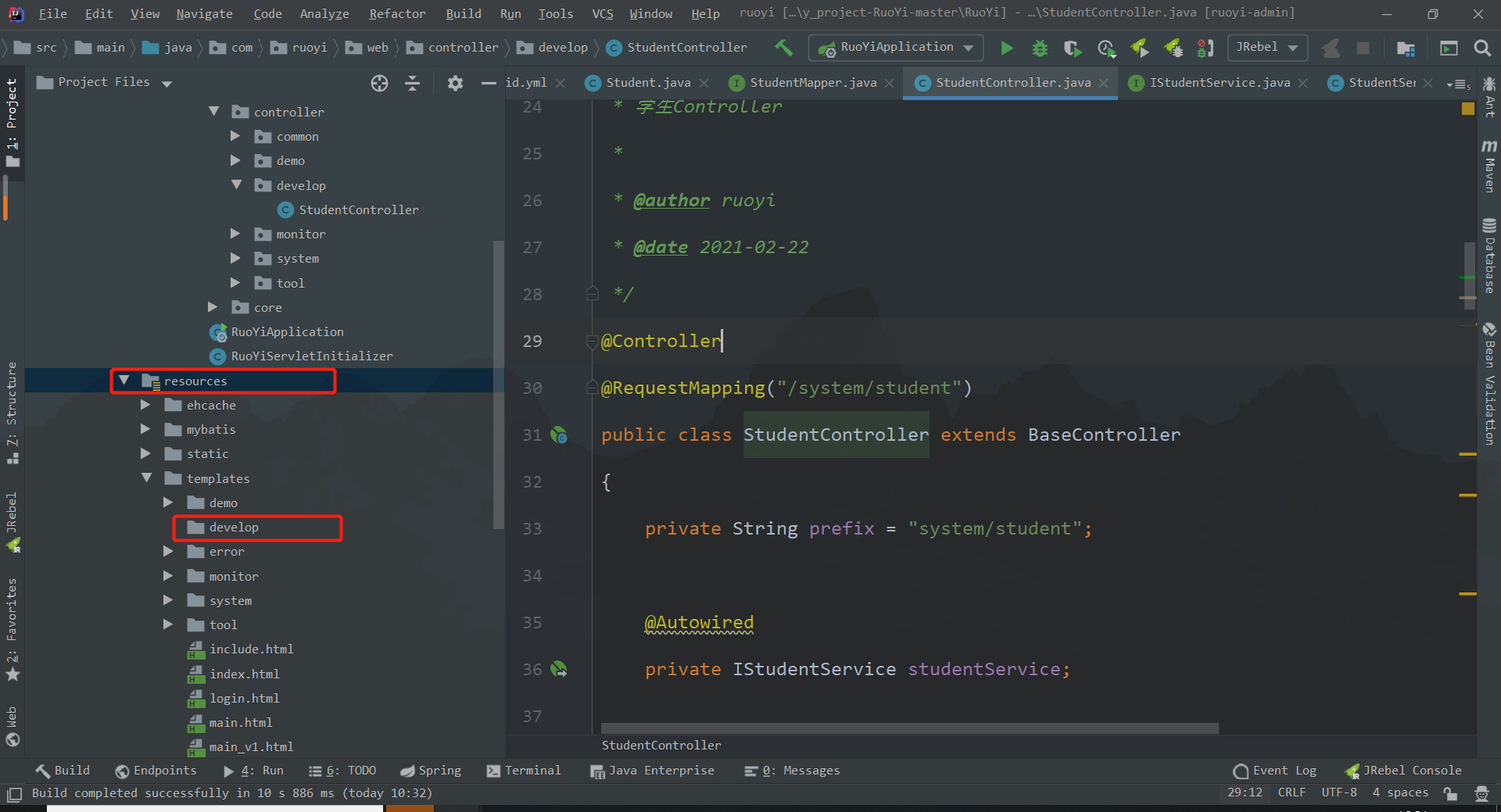The image size is (1501, 812).
Task: Open the Bean Validation side panel
Action: [1489, 383]
